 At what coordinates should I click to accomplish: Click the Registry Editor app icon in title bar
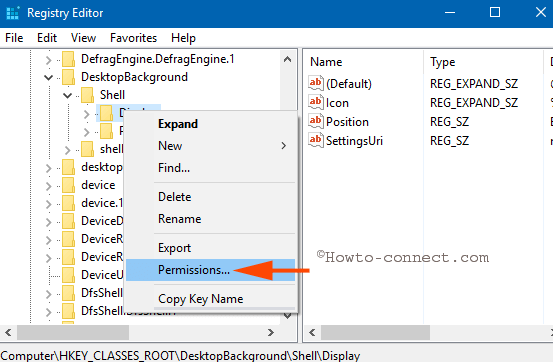(13, 13)
